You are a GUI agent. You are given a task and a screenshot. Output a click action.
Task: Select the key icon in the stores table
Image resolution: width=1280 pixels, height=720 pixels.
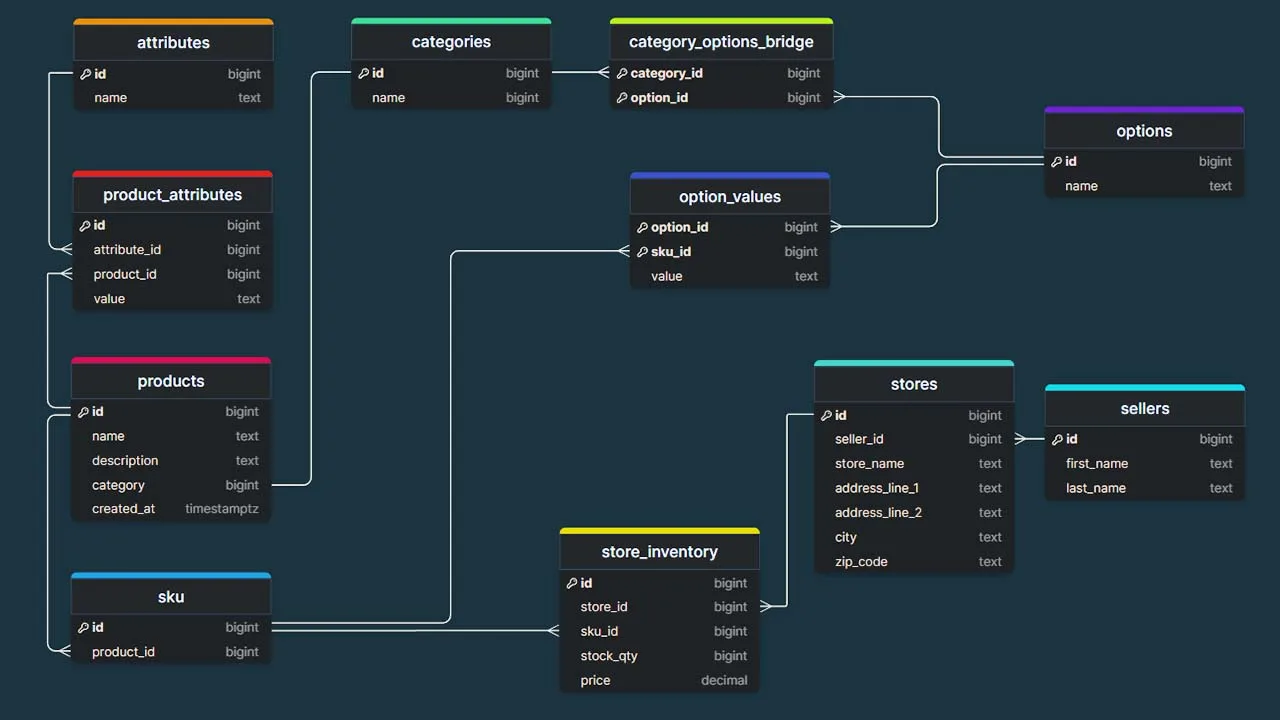[x=826, y=416]
